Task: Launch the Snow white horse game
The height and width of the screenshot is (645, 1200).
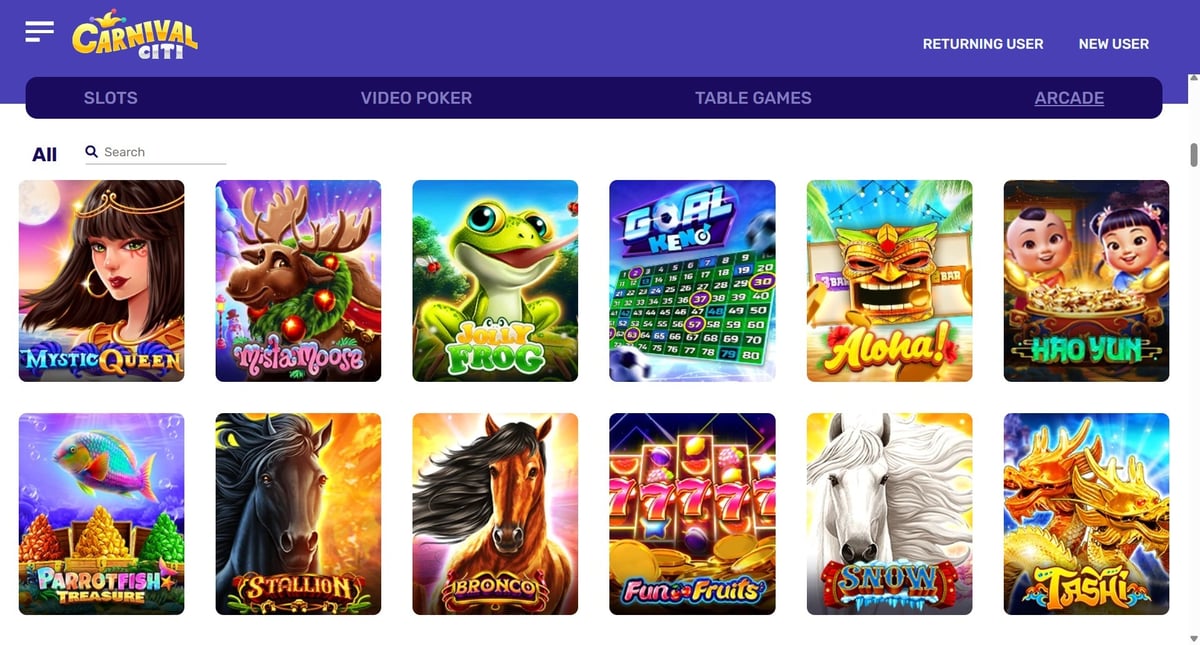Action: pyautogui.click(x=889, y=514)
